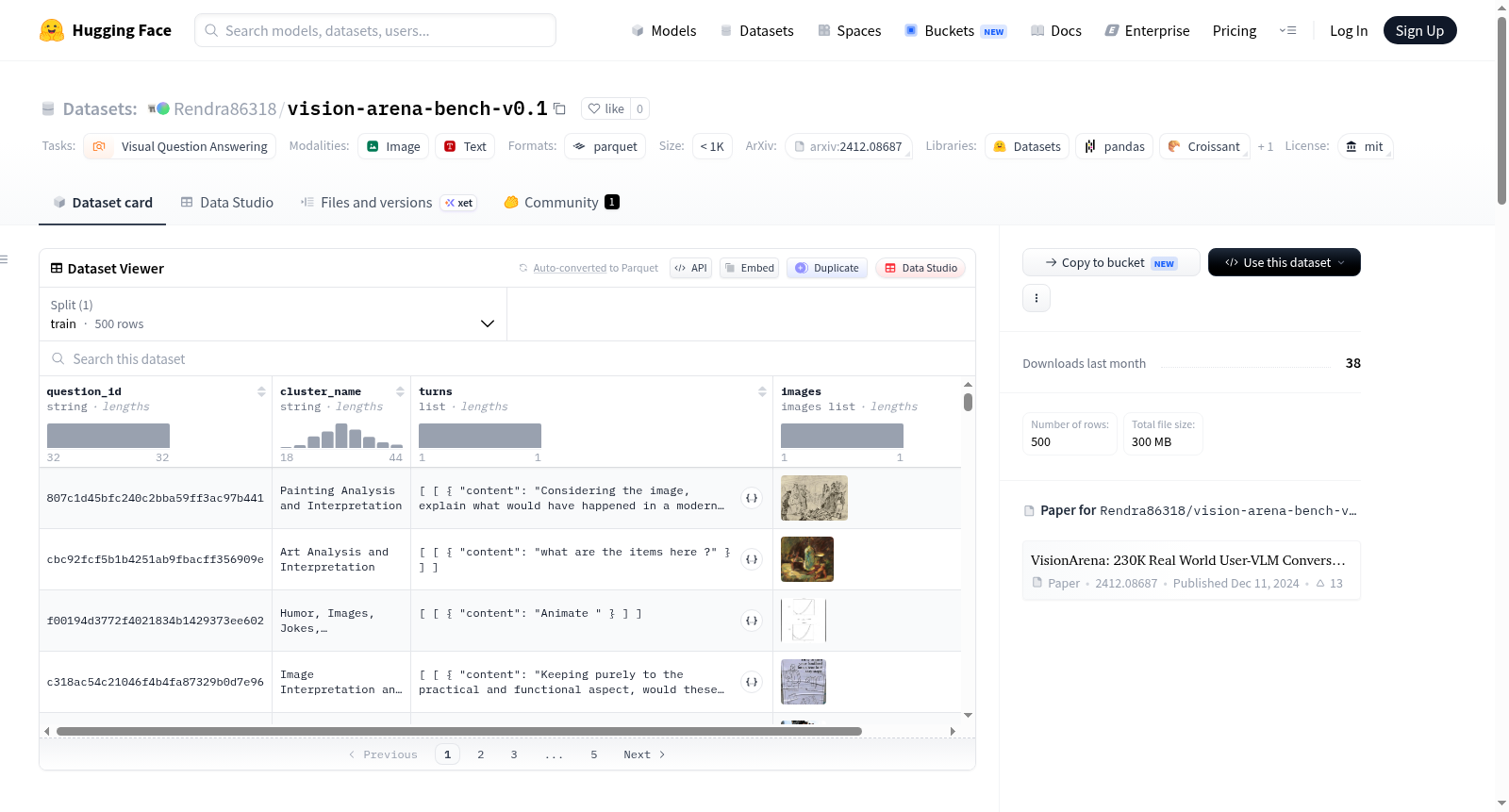
Task: Open the Community tab
Action: click(x=561, y=202)
